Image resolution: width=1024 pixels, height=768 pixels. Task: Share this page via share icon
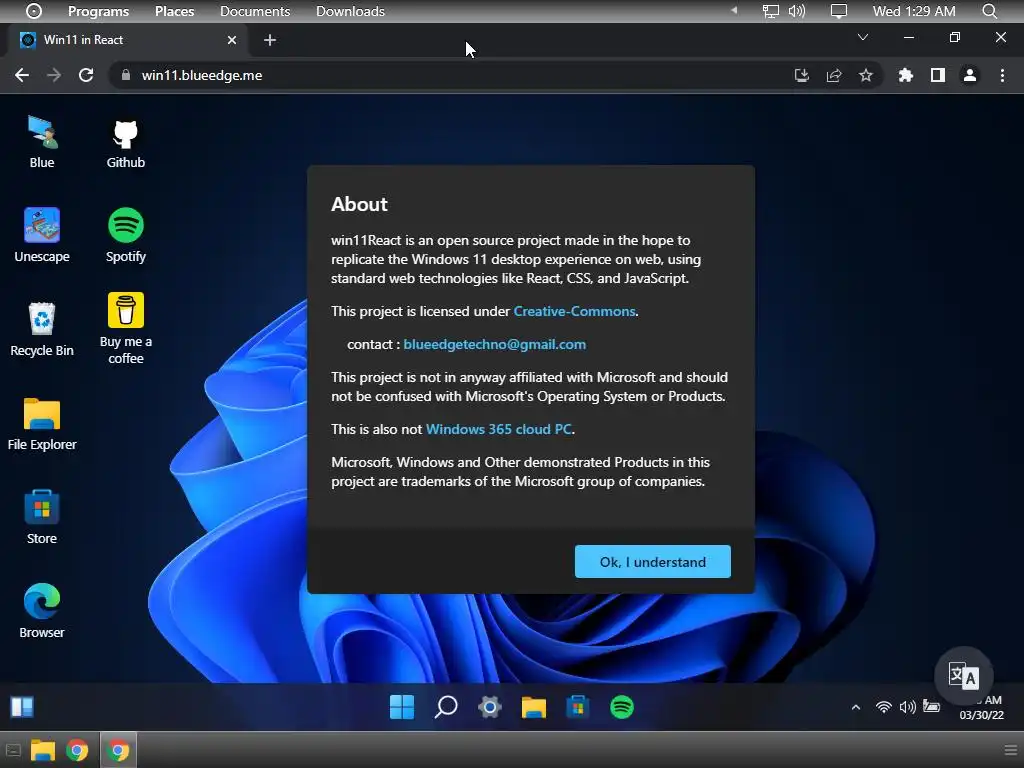point(833,75)
